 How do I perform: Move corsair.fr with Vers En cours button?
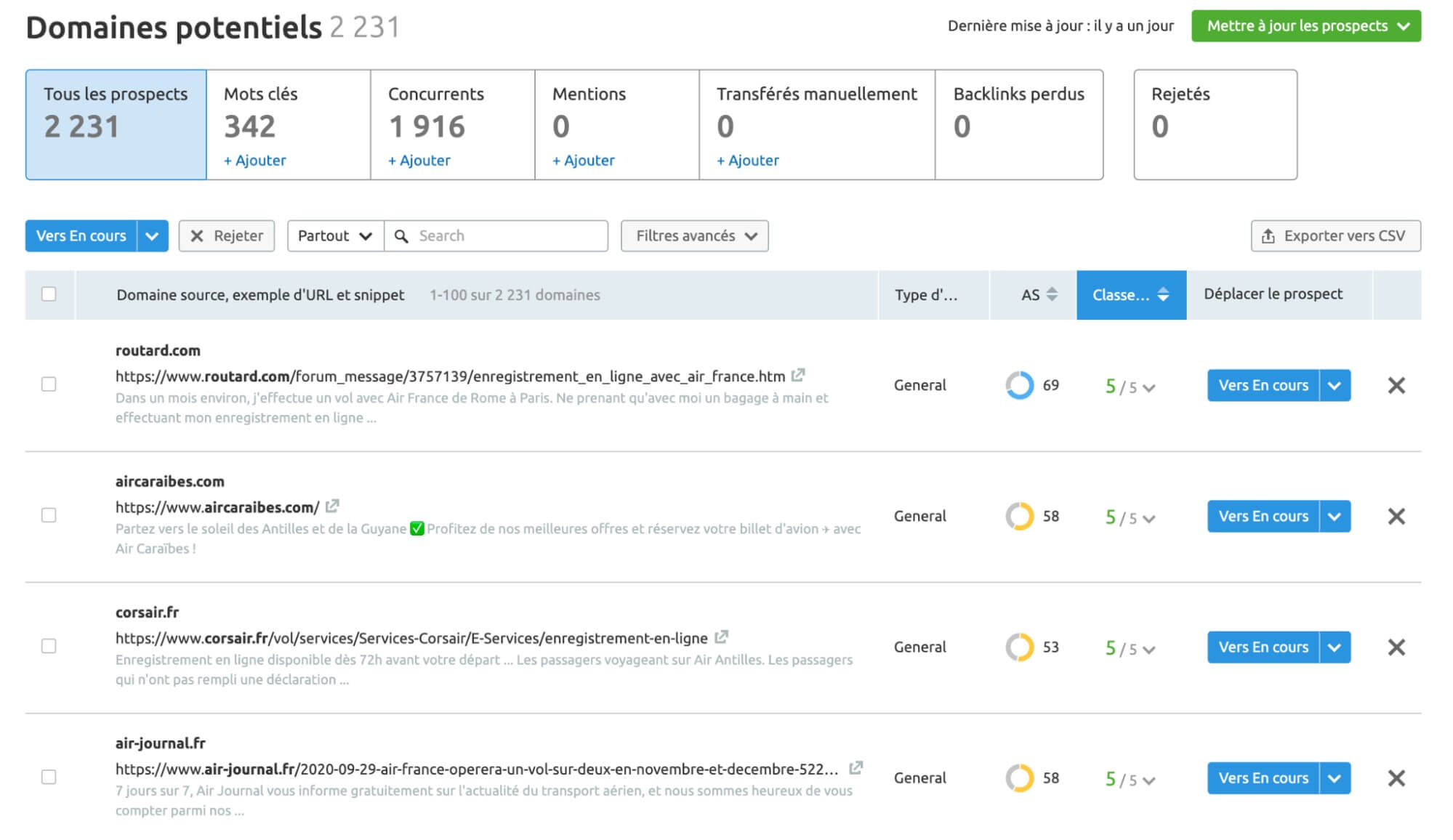tap(1263, 647)
